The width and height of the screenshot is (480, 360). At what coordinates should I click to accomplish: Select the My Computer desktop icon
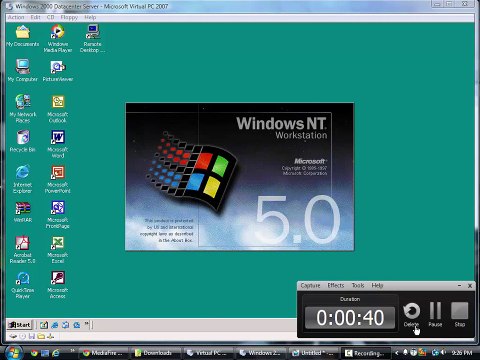23,70
